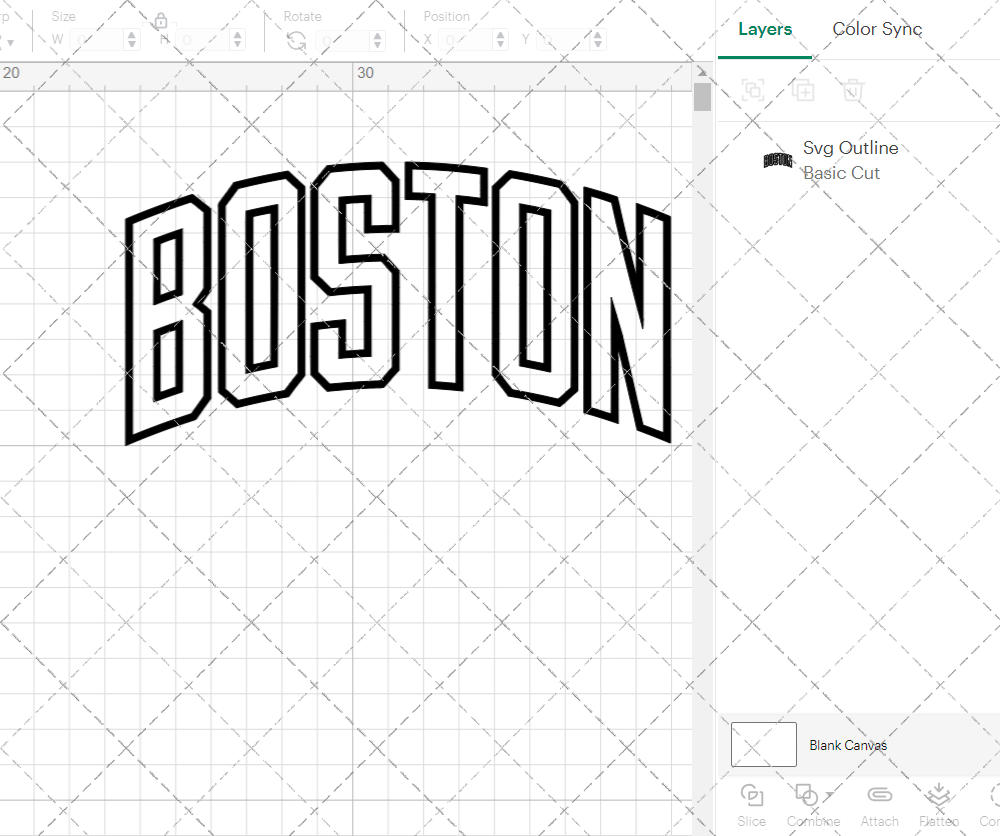The image size is (1000, 836).
Task: Click the Rotate stepper arrows
Action: 378,41
